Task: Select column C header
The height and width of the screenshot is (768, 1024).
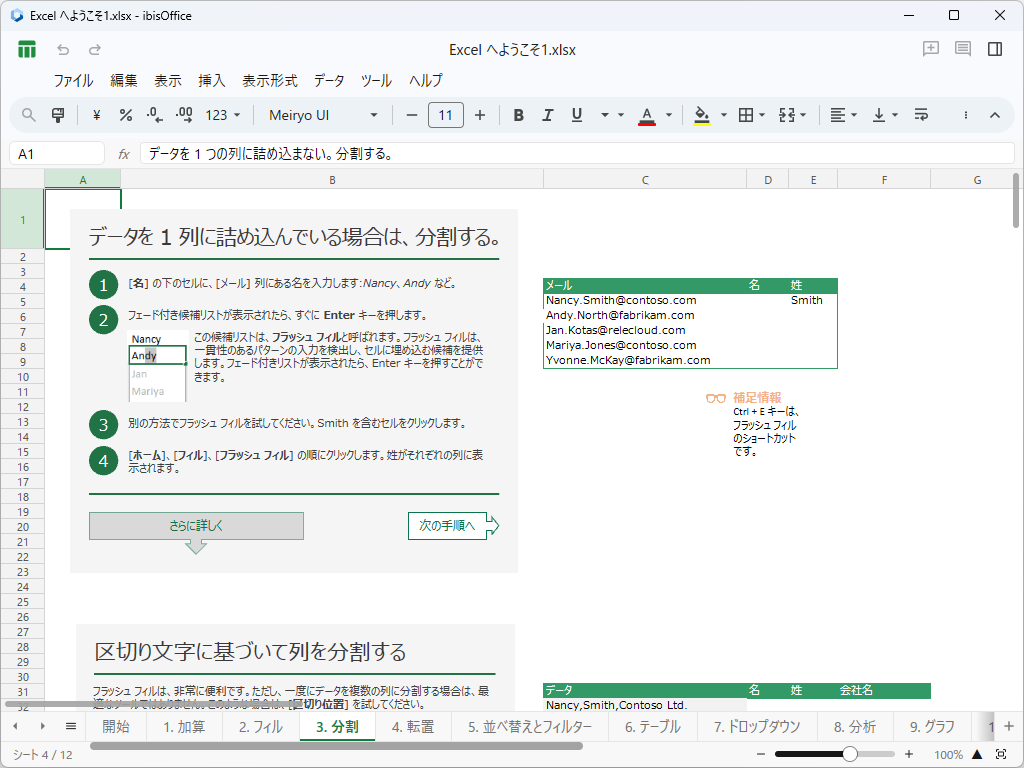Action: pyautogui.click(x=645, y=180)
